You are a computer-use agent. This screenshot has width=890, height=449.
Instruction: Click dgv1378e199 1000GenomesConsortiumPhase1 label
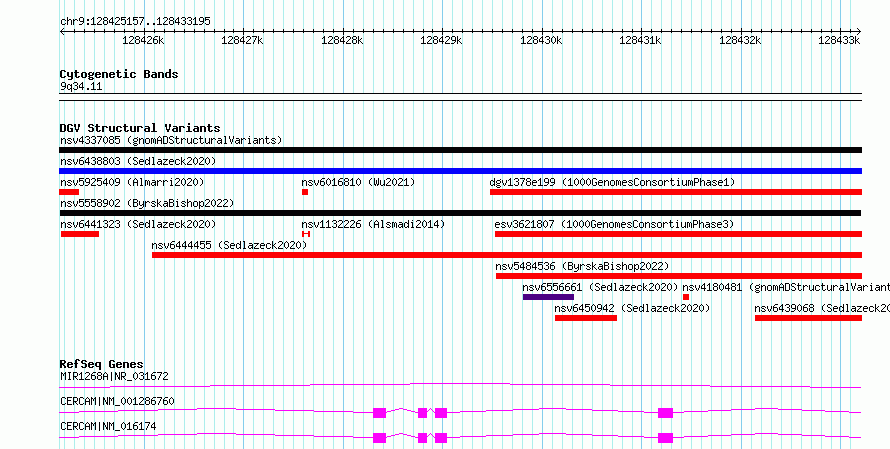pyautogui.click(x=612, y=182)
